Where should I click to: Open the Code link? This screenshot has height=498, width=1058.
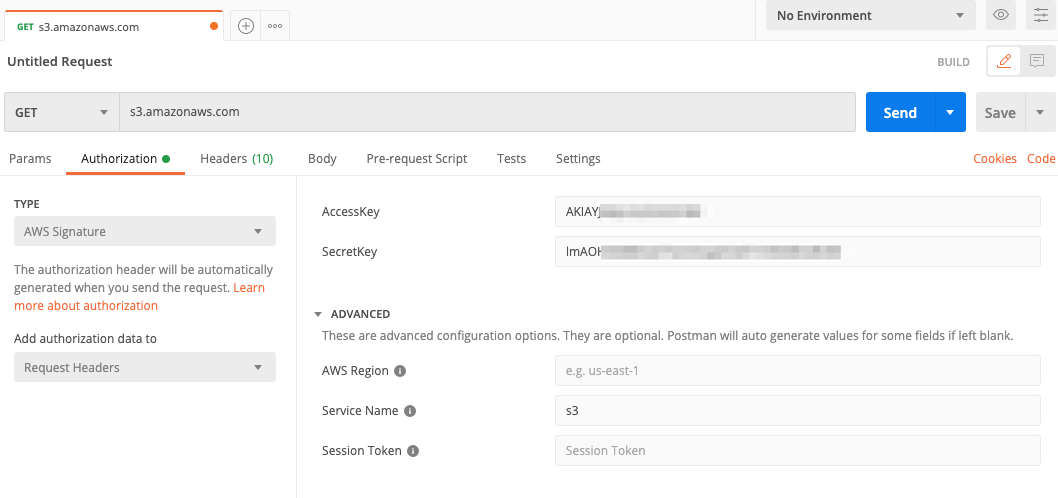click(1041, 159)
